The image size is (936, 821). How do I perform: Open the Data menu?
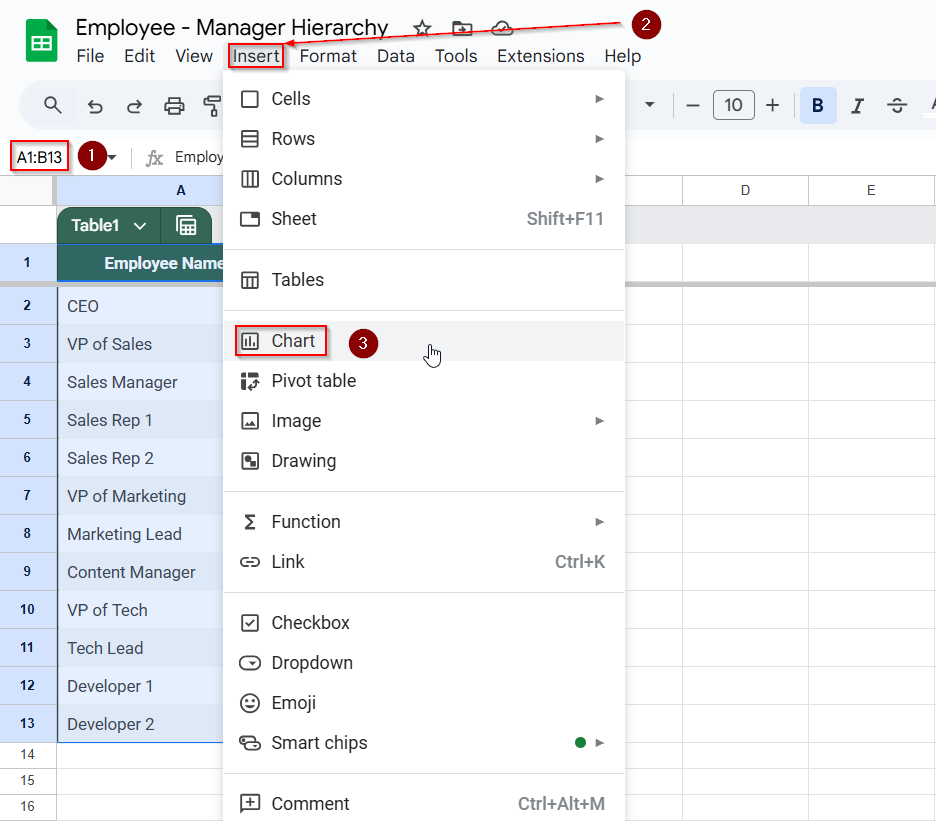pos(396,56)
